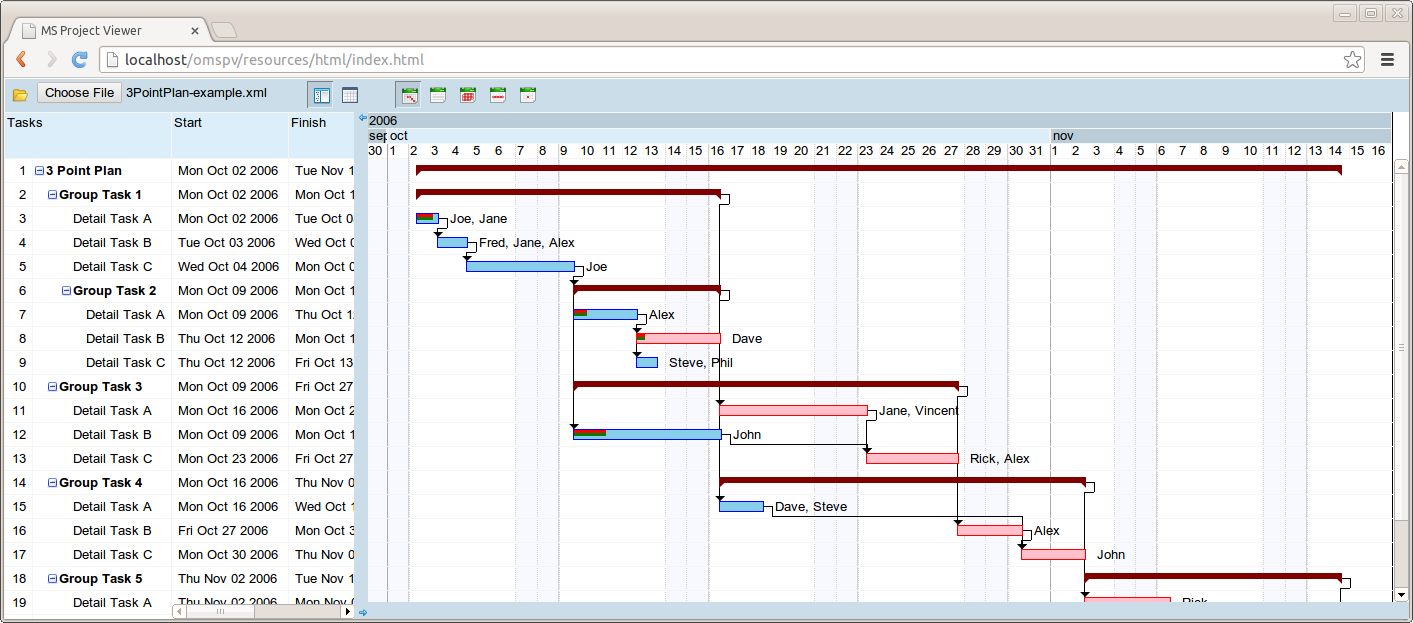Click 'Detail Task A' in row 3
1413x623 pixels.
[x=112, y=219]
